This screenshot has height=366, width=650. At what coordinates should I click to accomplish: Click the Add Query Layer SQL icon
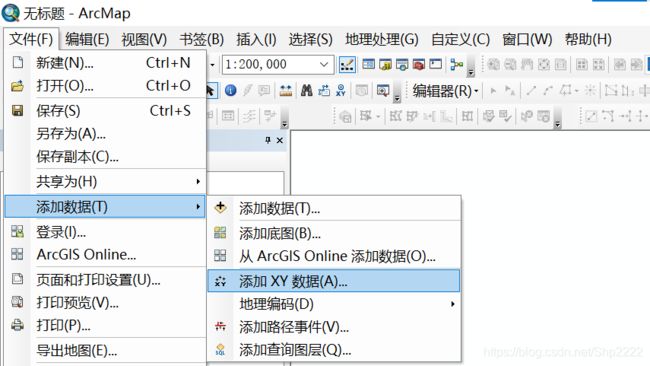(220, 350)
